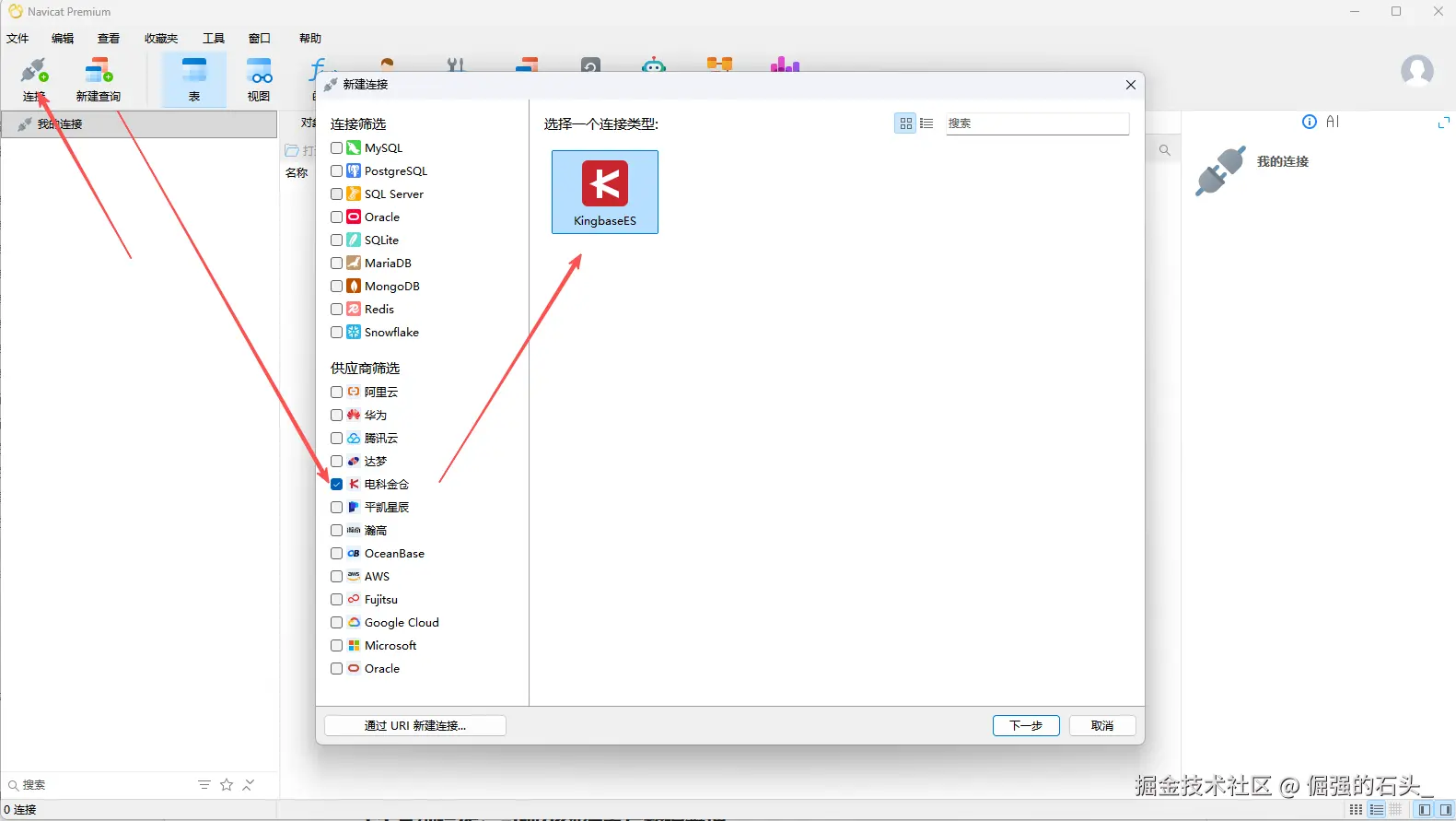Tick the Microsoft vendor checkbox

click(337, 645)
